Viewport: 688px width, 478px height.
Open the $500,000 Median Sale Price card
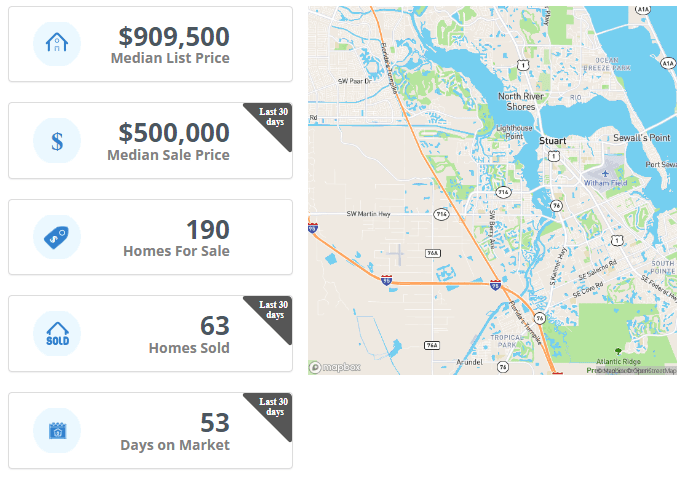pos(150,140)
